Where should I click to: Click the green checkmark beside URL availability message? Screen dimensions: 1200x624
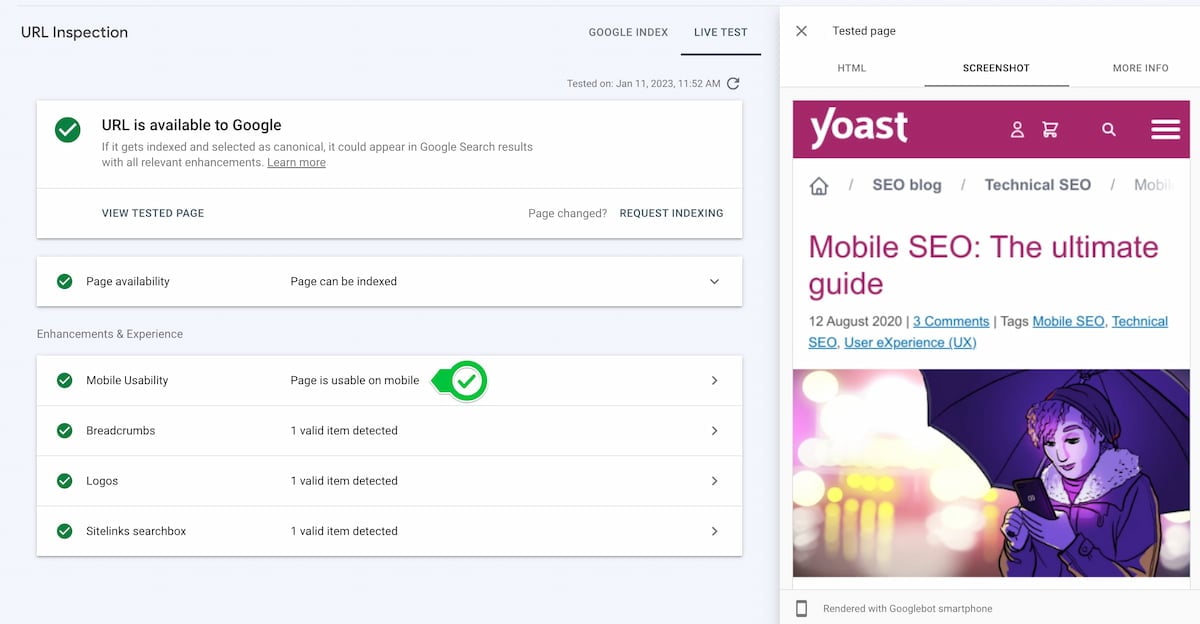(x=66, y=128)
